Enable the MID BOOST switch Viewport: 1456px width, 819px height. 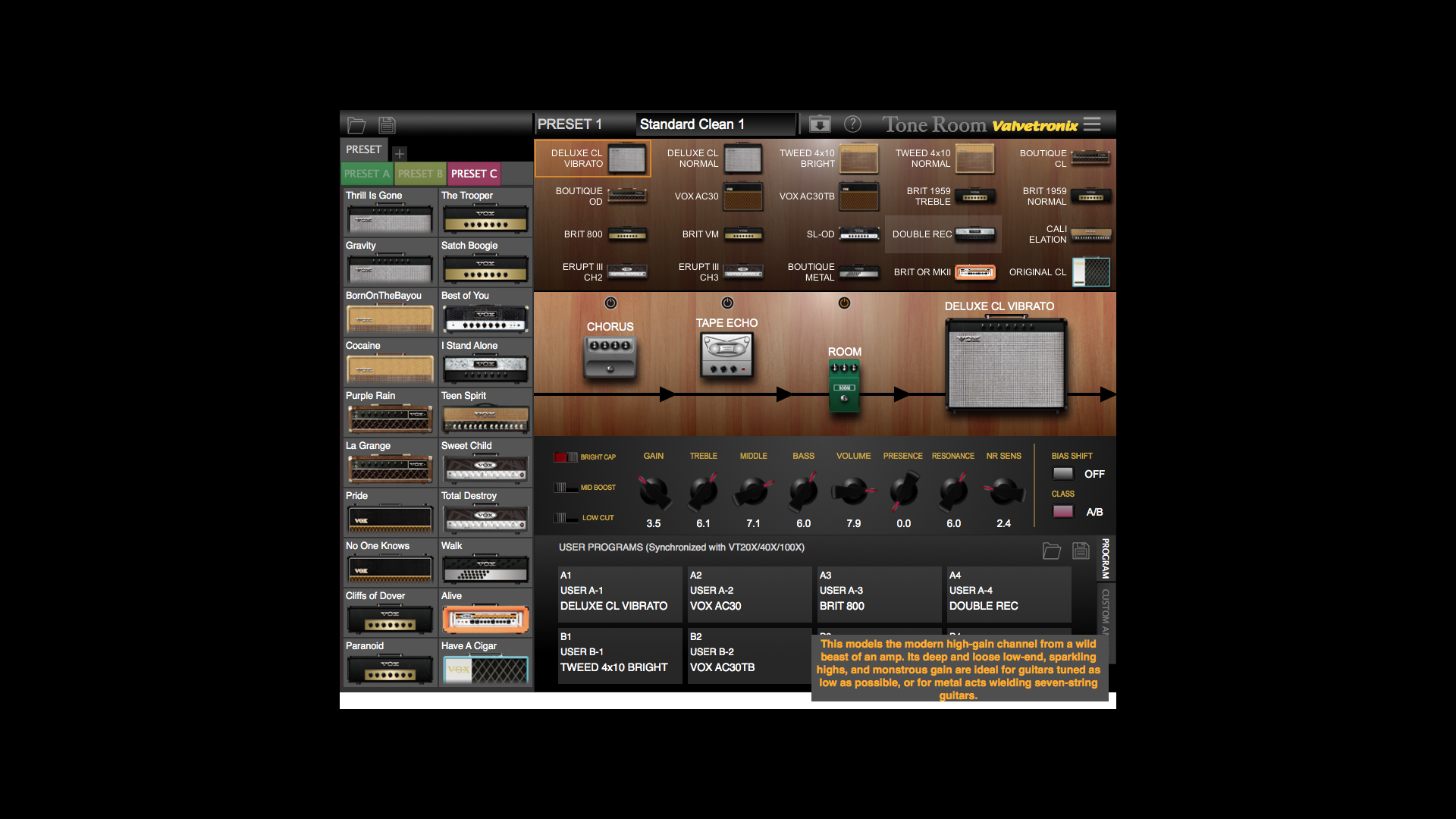pyautogui.click(x=565, y=487)
